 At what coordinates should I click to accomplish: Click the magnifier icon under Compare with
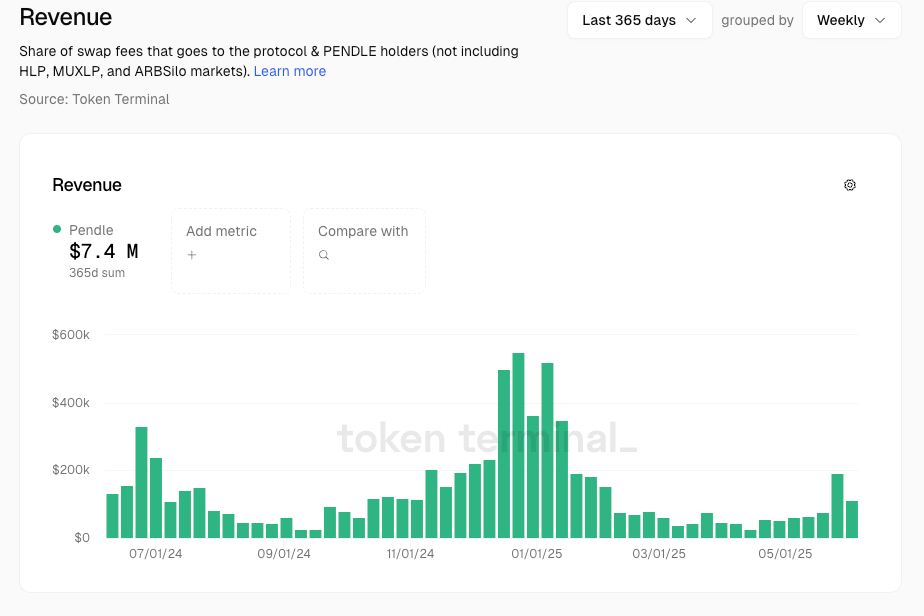click(x=324, y=255)
